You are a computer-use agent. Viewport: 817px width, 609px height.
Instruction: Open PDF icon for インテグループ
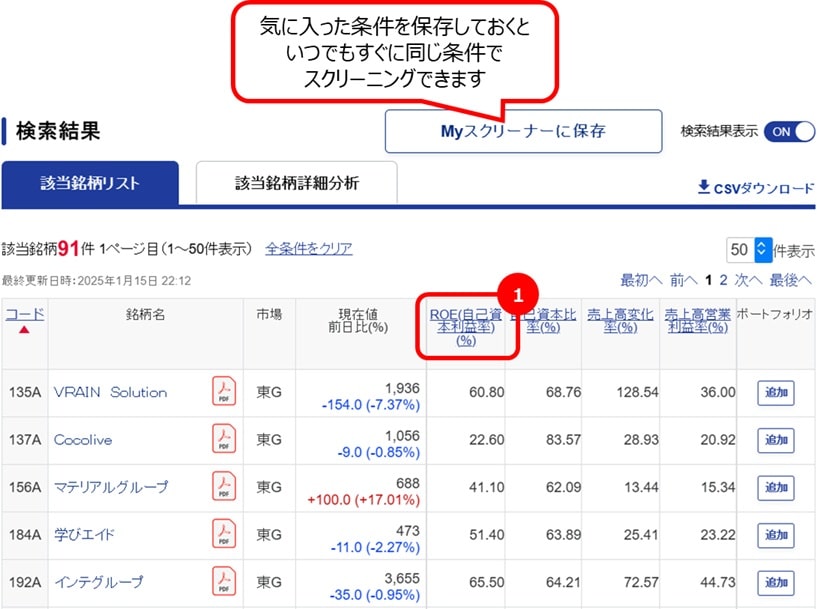pos(224,581)
